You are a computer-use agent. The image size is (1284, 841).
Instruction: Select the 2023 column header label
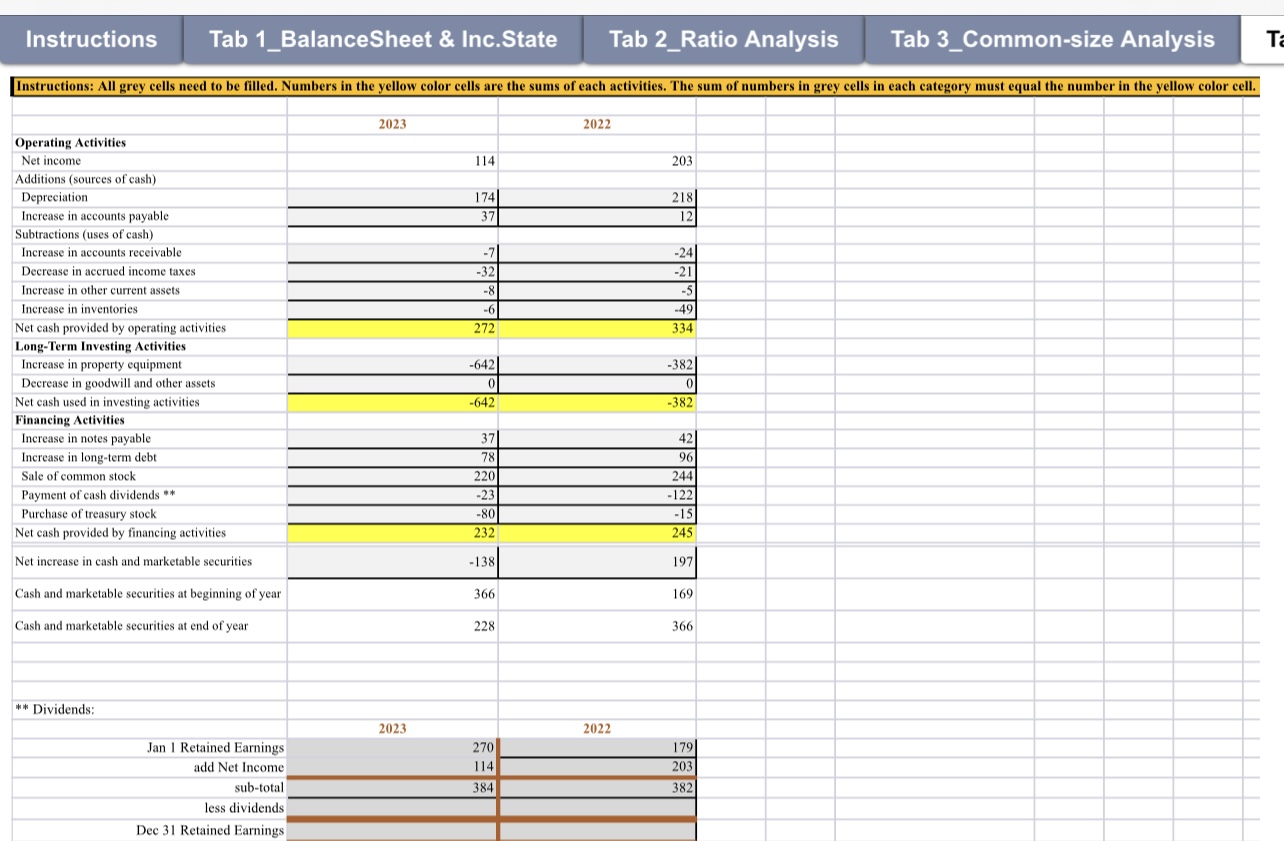[x=392, y=124]
